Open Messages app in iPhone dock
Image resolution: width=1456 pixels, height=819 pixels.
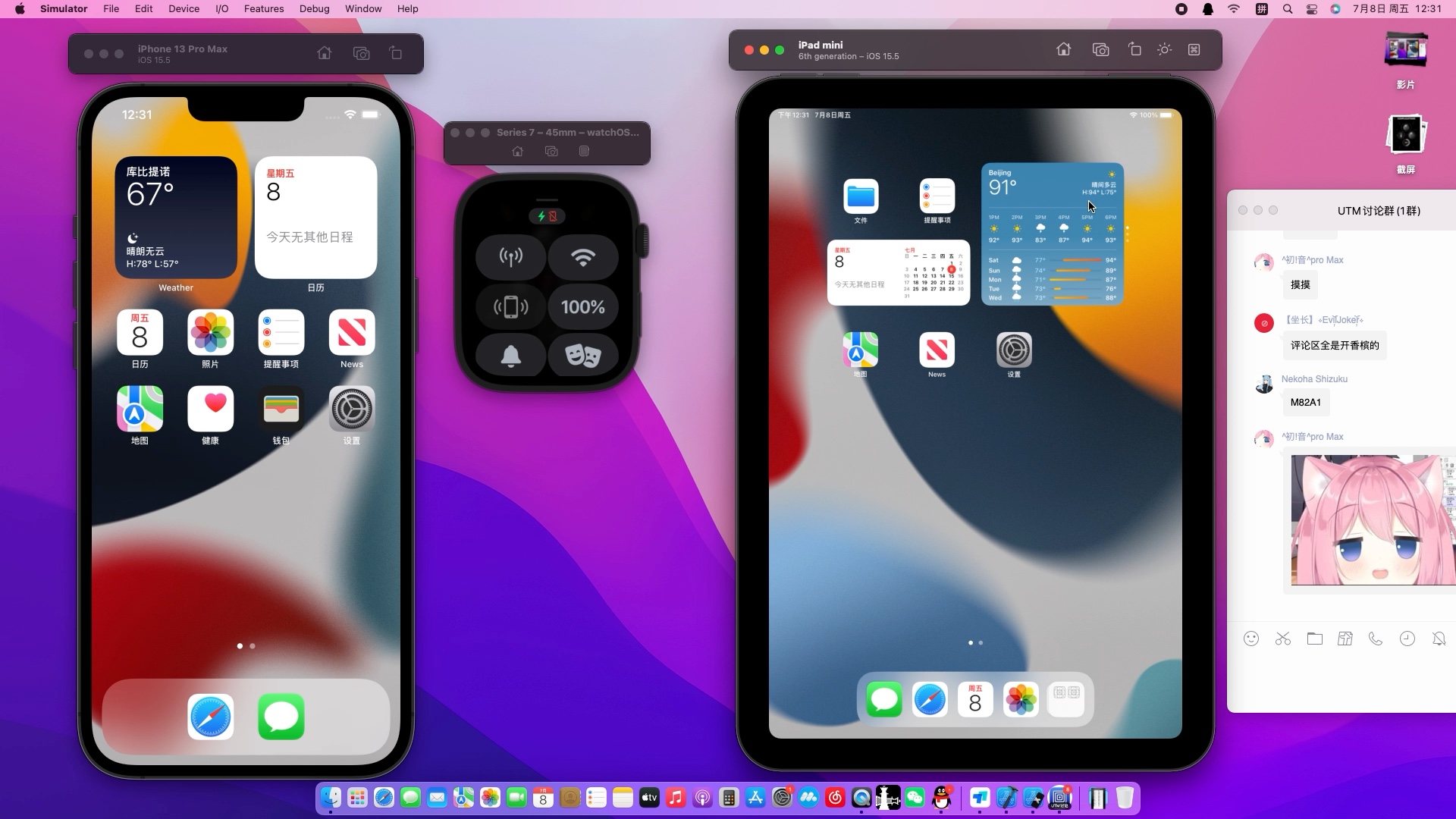(x=280, y=715)
